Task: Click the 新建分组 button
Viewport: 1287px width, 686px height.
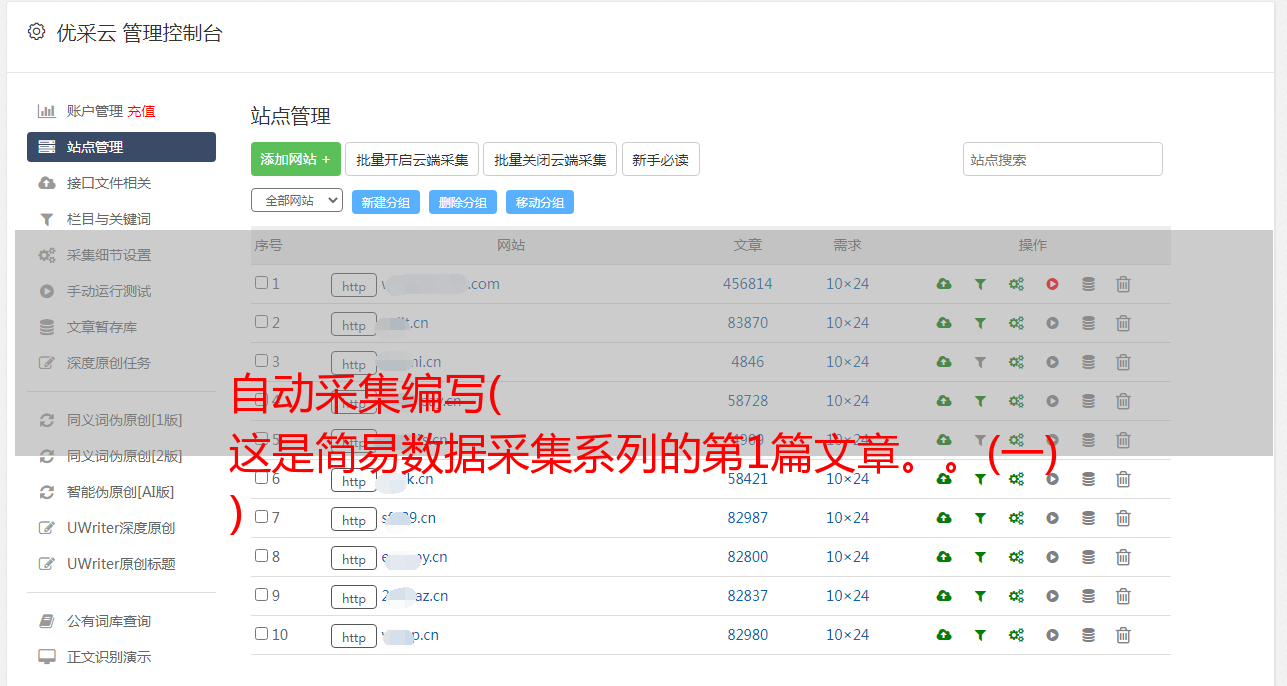Action: pos(386,202)
